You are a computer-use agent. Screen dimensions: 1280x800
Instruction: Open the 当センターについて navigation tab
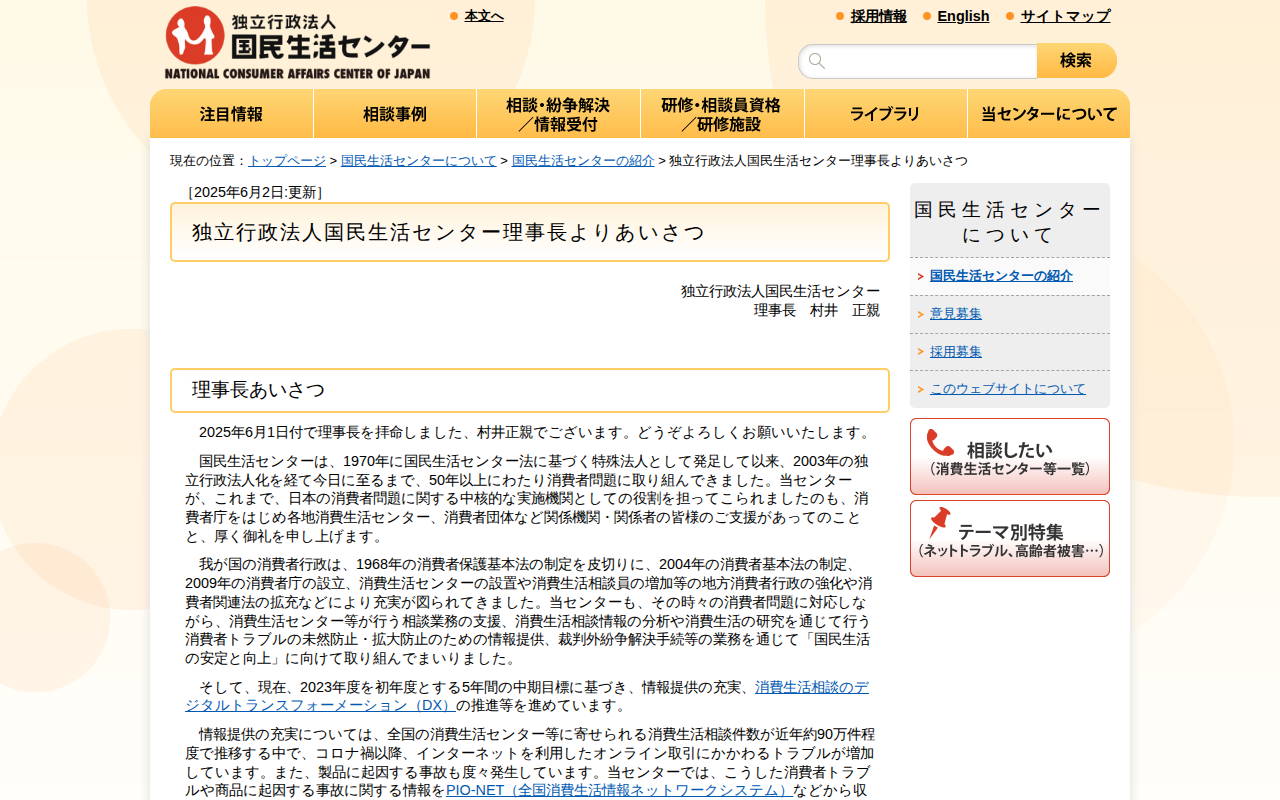[1049, 114]
